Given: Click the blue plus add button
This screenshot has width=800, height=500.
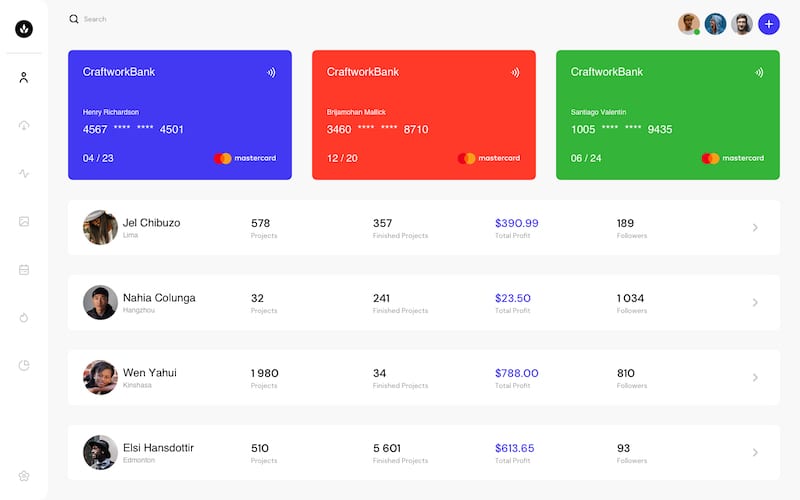Looking at the screenshot, I should (769, 24).
